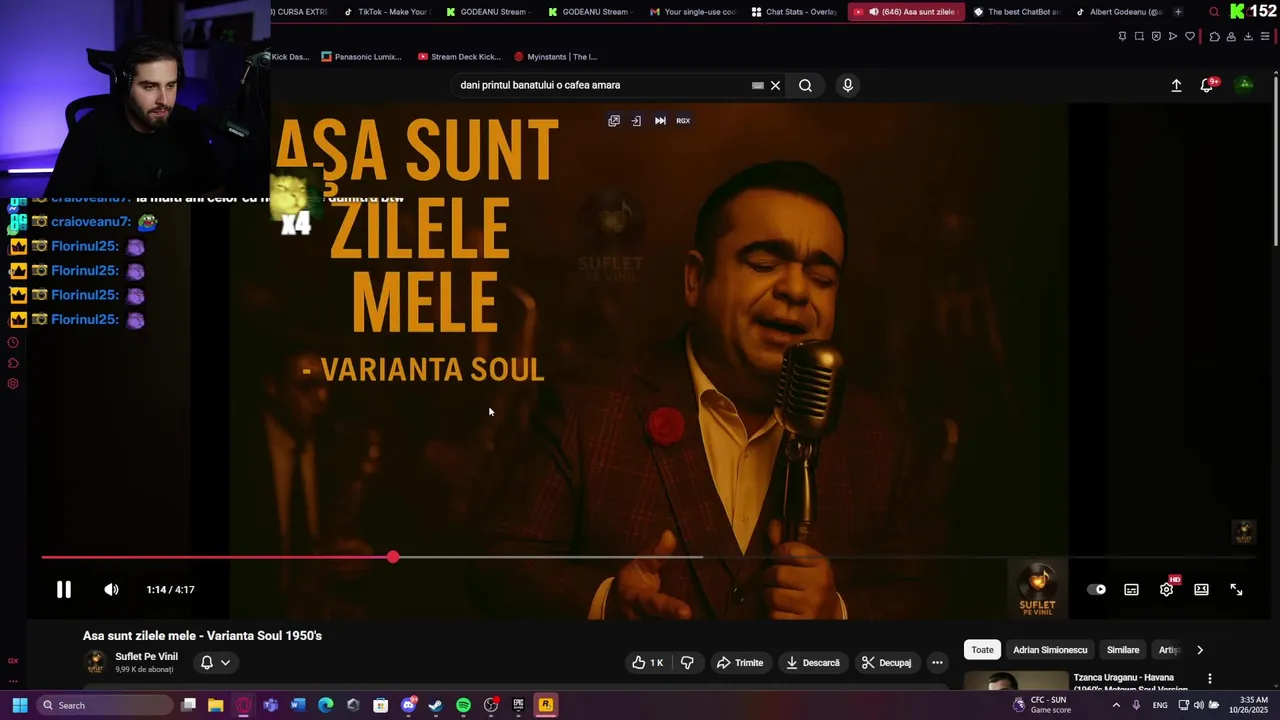This screenshot has height=720, width=1280.
Task: Toggle subtitles with the captions icon
Action: coord(1131,590)
